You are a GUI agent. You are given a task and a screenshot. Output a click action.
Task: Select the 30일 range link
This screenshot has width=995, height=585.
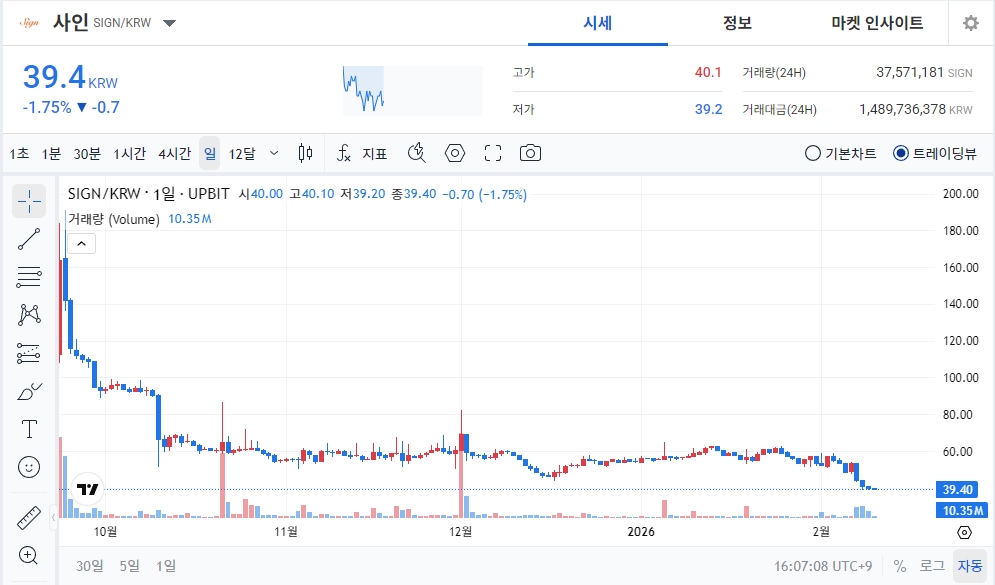point(89,565)
